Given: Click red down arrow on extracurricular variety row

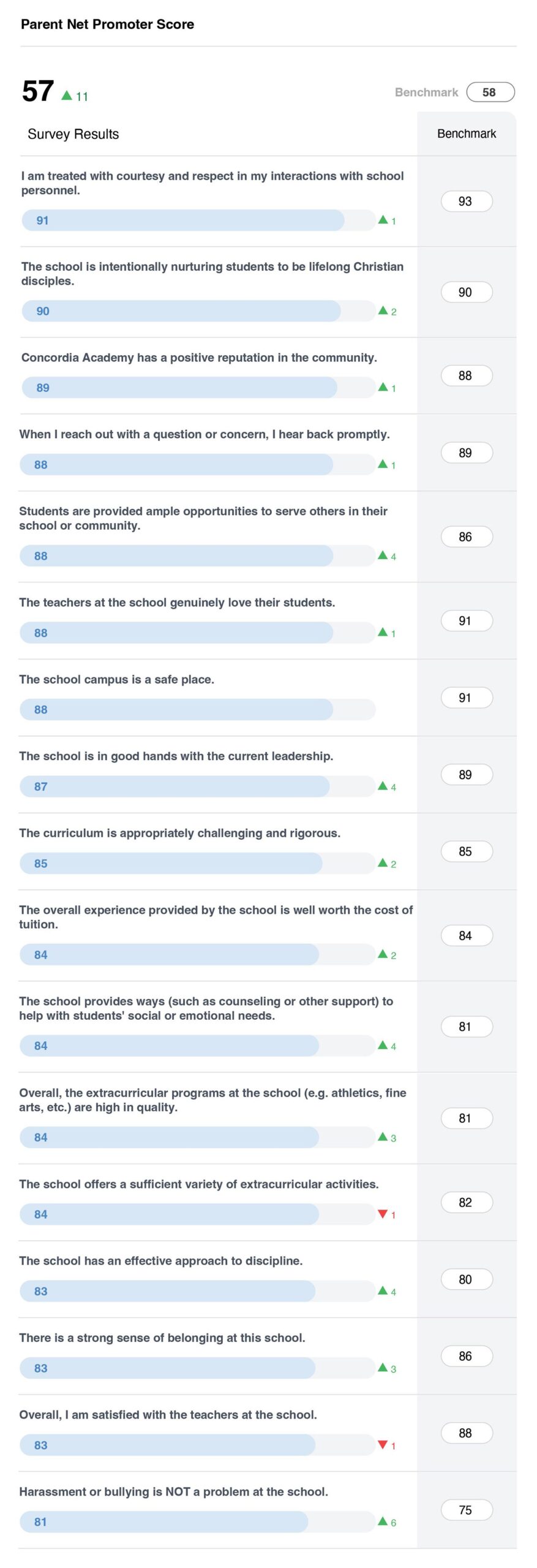Looking at the screenshot, I should (383, 1213).
